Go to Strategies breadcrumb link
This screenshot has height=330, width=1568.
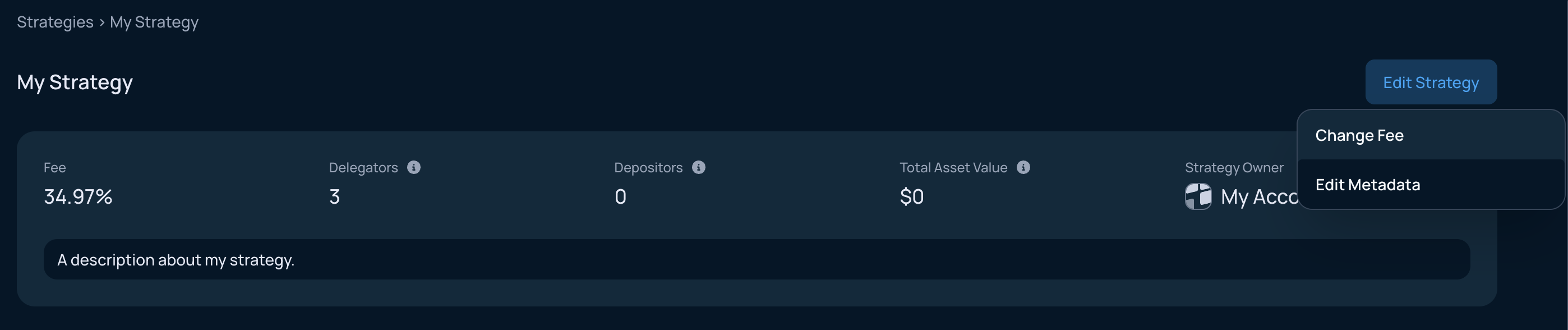(55, 22)
